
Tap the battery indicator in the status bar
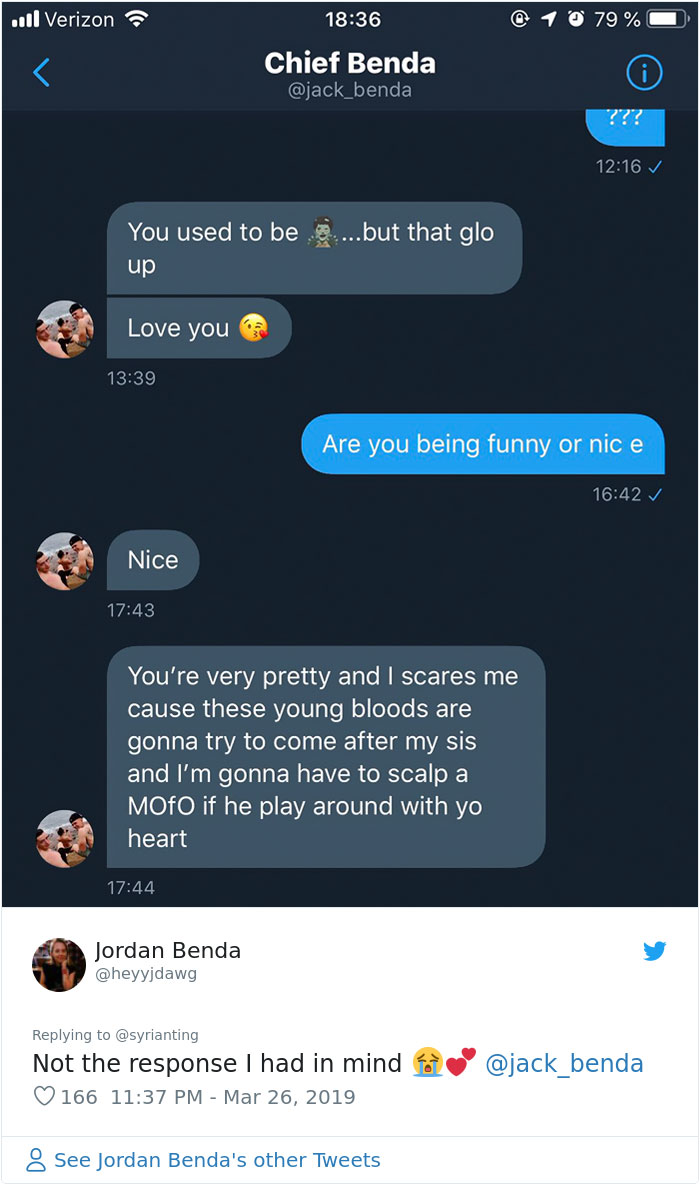[666, 16]
